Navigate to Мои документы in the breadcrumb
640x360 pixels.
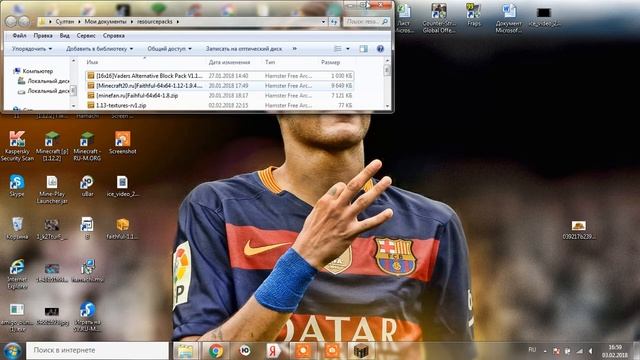pos(106,22)
